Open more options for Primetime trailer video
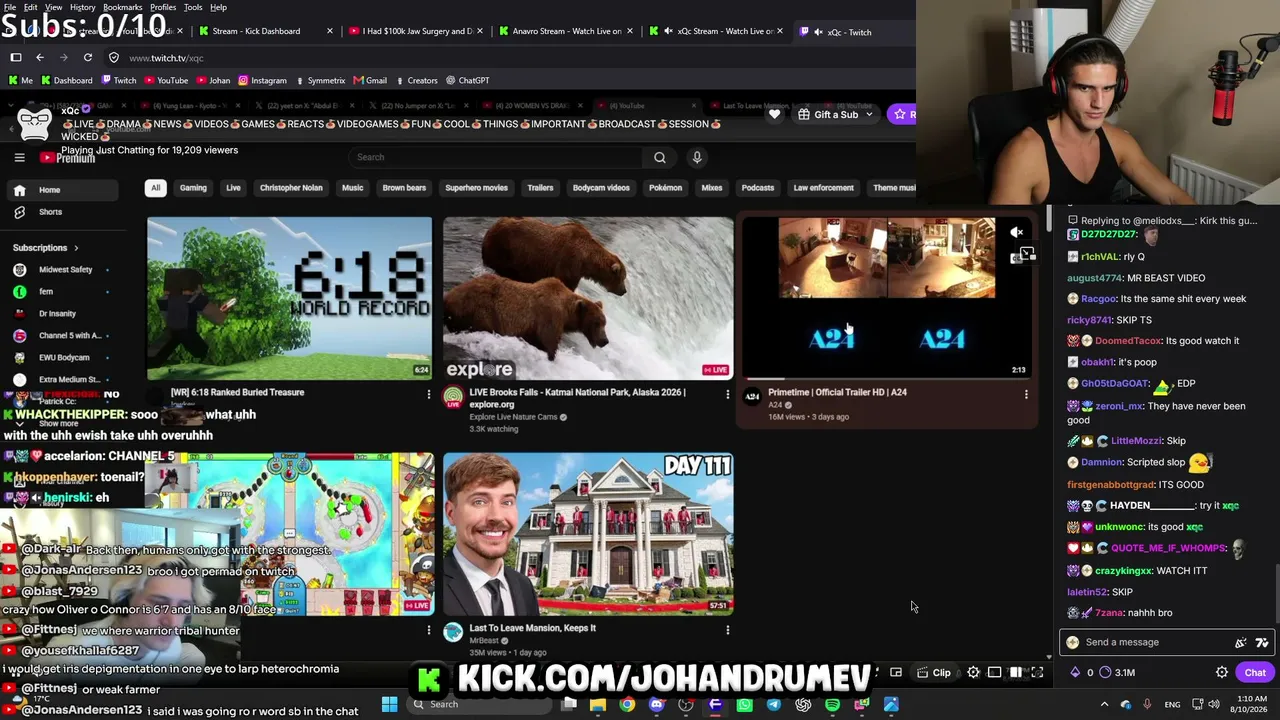Screen dimensions: 1280x720 (x=1026, y=395)
